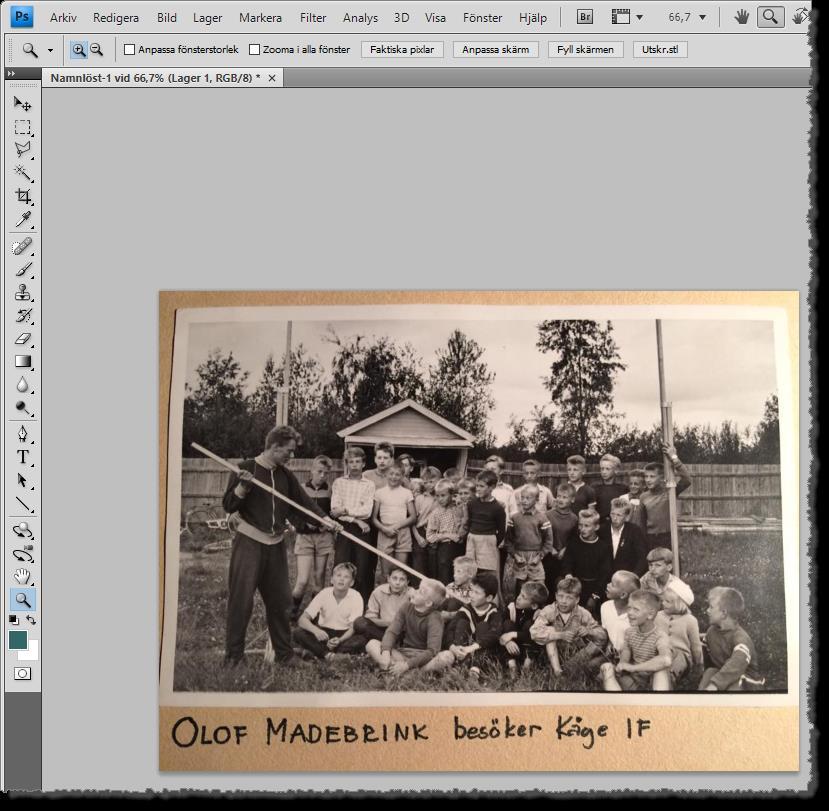Select the Namnlöst-1 document tab

pos(155,78)
